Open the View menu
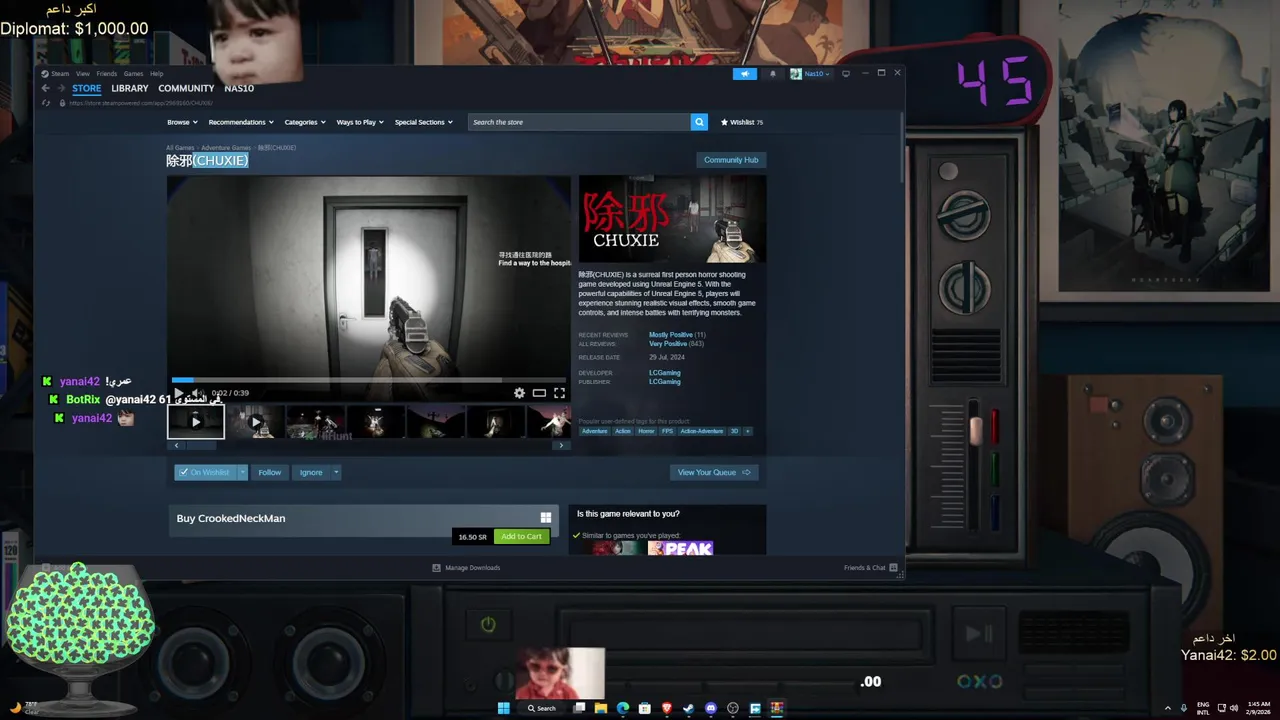 [x=83, y=73]
